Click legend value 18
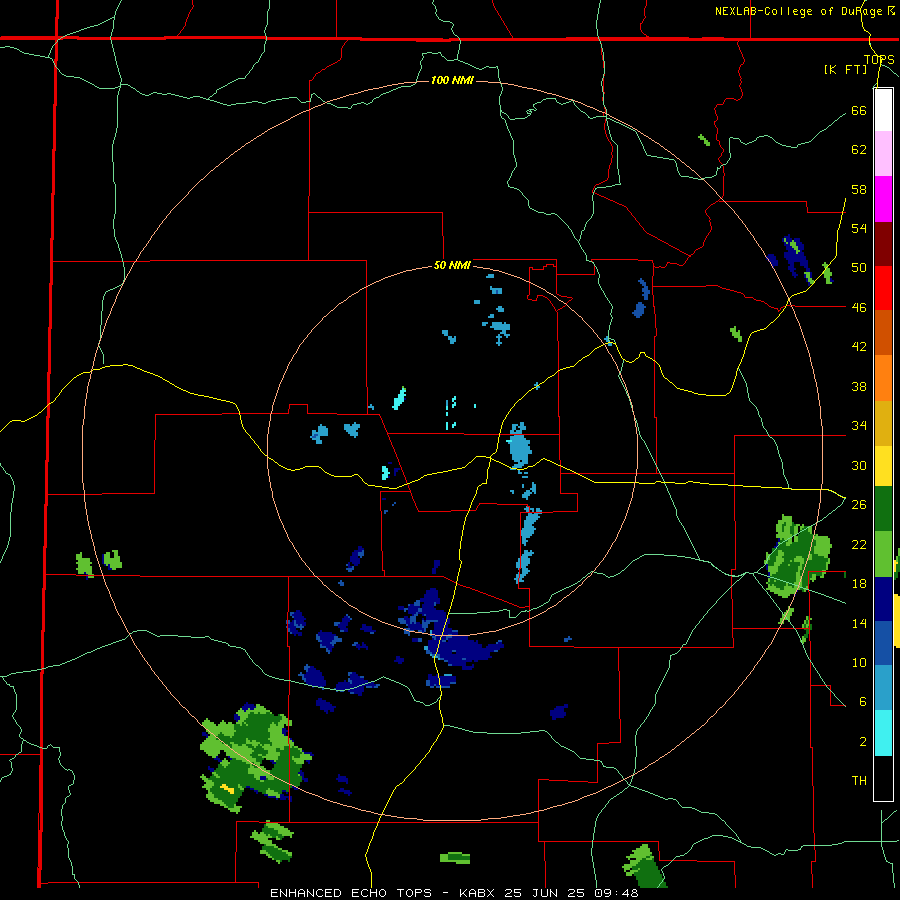900x900 pixels. [x=859, y=584]
